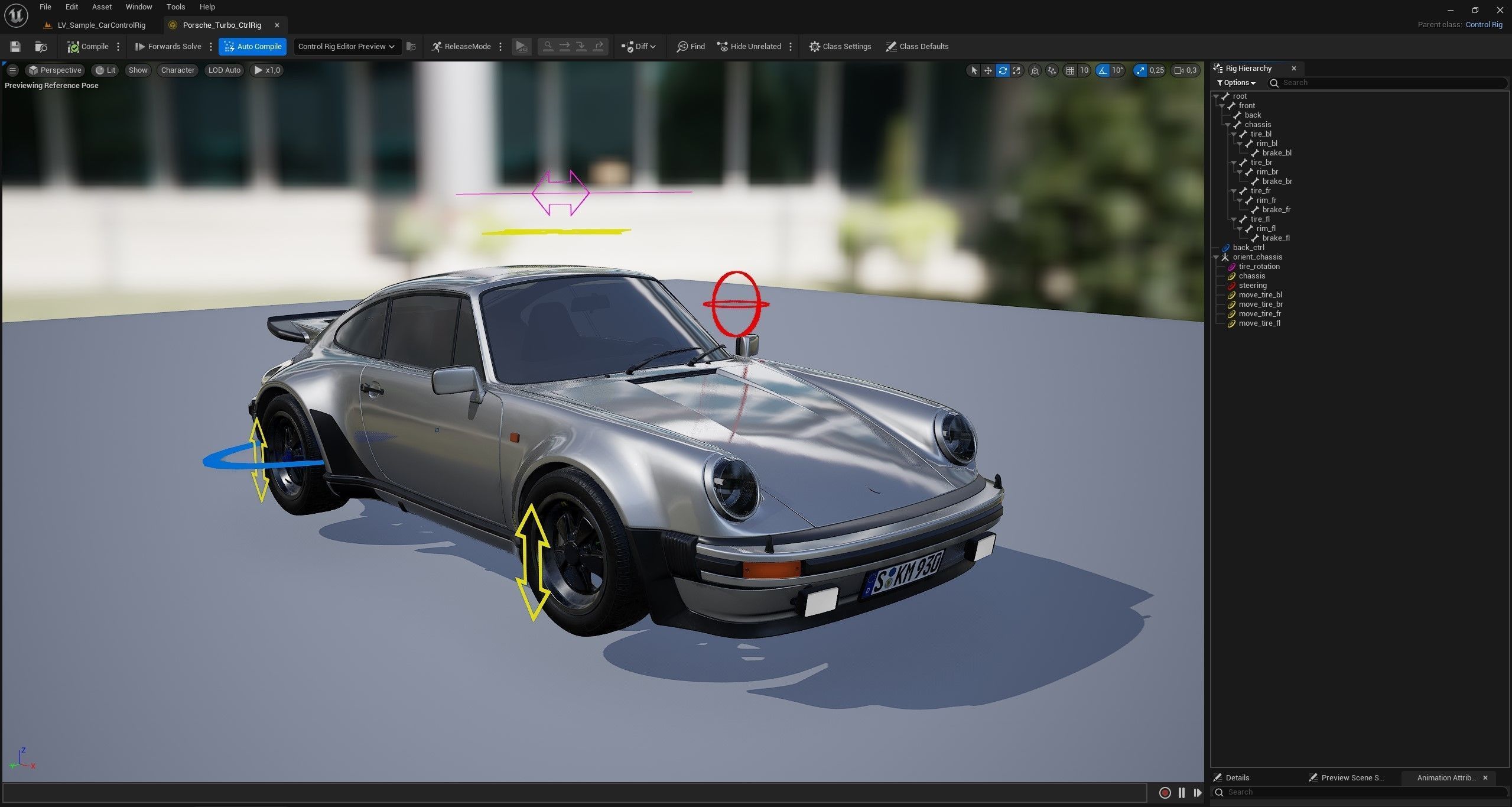Open the viewport Character menu
1512x807 pixels.
tap(177, 70)
